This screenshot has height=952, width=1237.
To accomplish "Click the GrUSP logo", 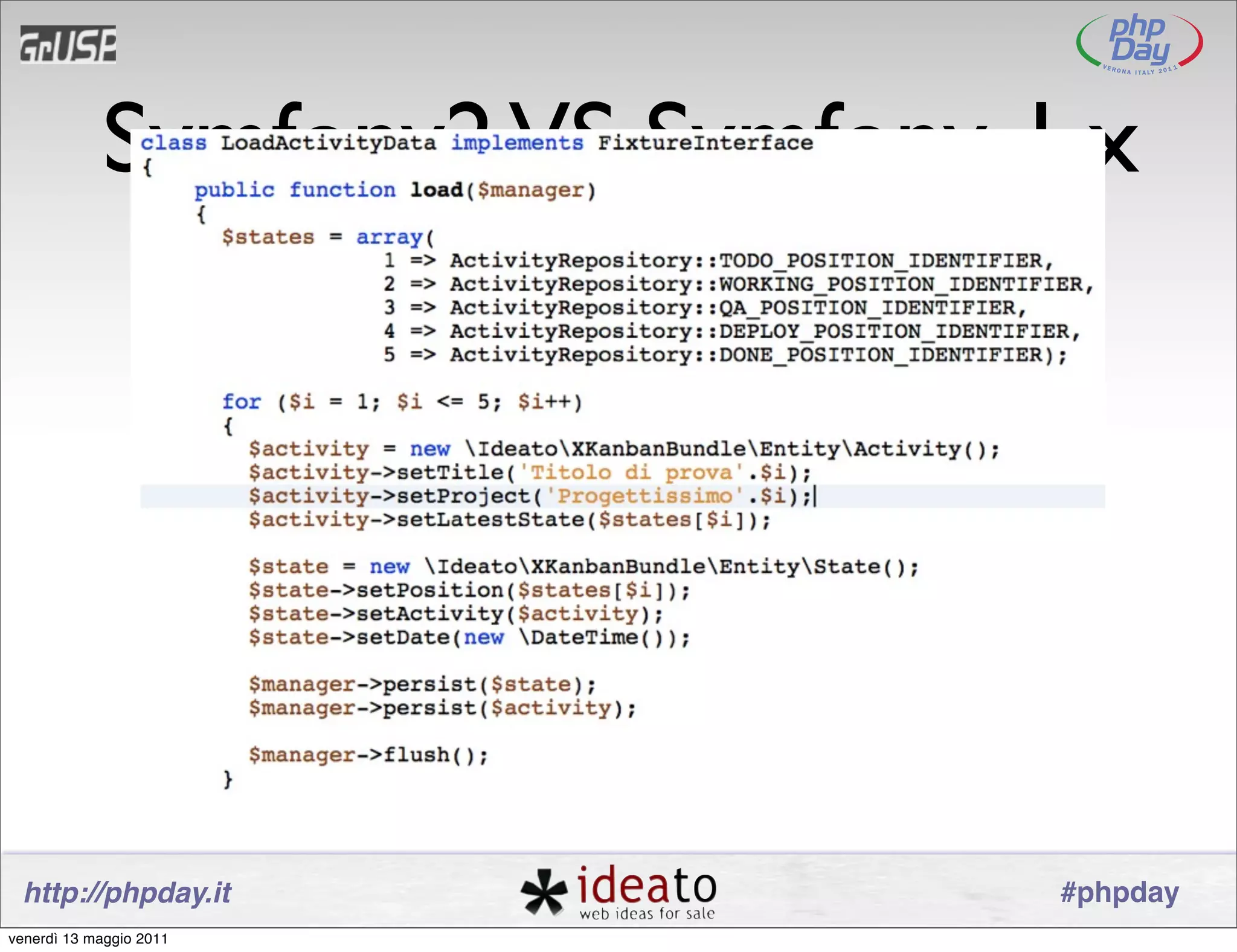I will [68, 44].
